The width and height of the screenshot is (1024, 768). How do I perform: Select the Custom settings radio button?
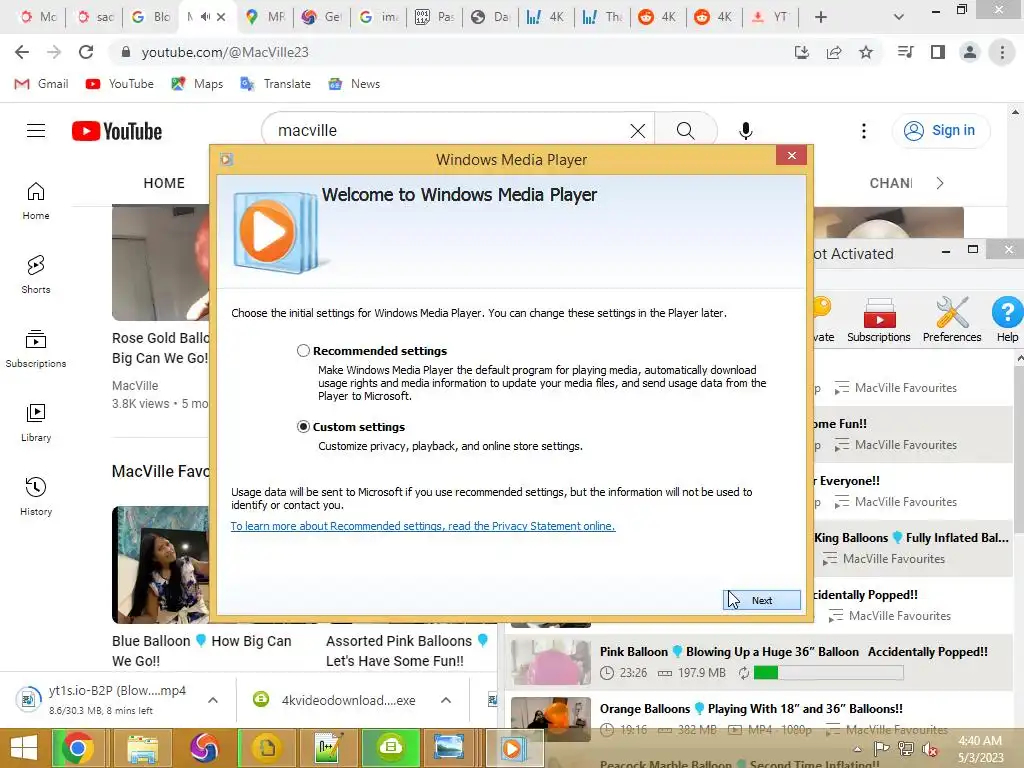click(x=303, y=426)
